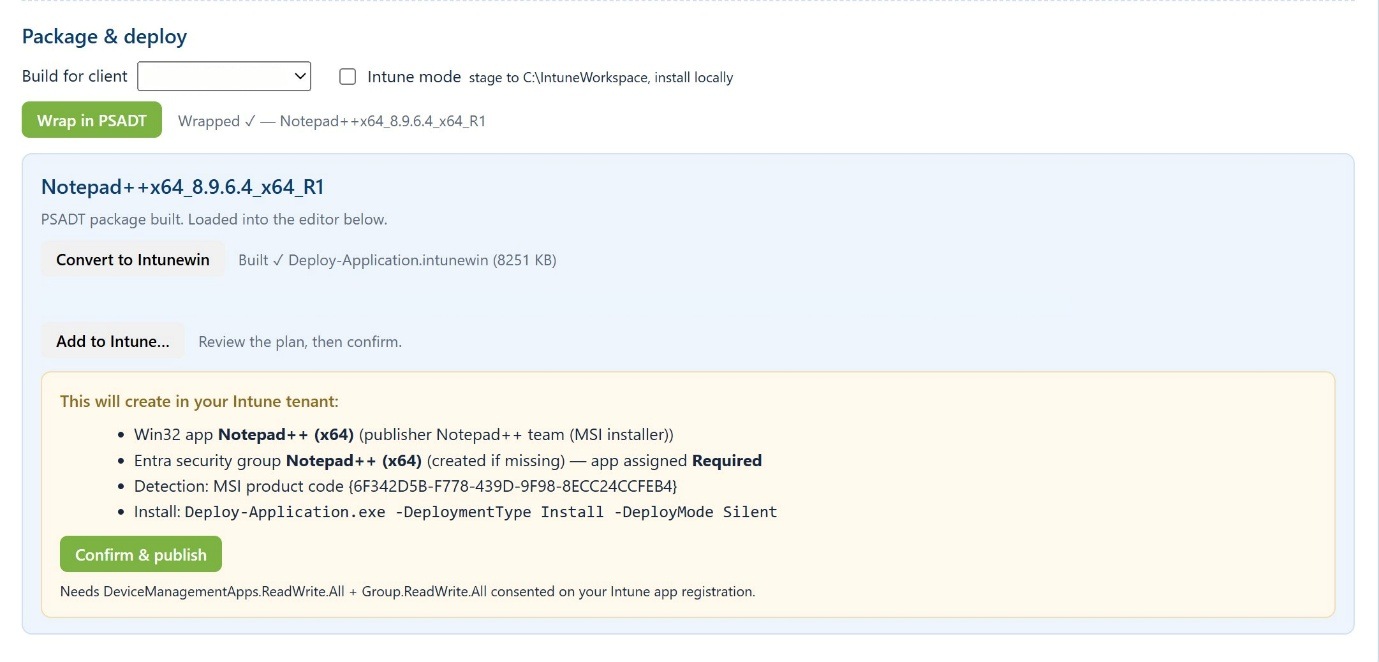Enable the Intune mode checkbox
Viewport: 1379px width, 662px height.
pyautogui.click(x=348, y=77)
